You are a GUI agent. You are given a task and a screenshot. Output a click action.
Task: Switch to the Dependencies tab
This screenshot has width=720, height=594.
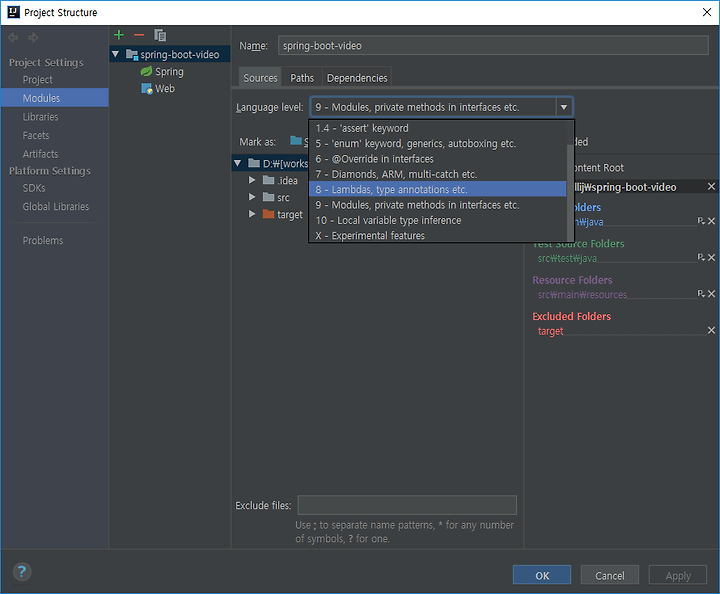click(x=357, y=78)
